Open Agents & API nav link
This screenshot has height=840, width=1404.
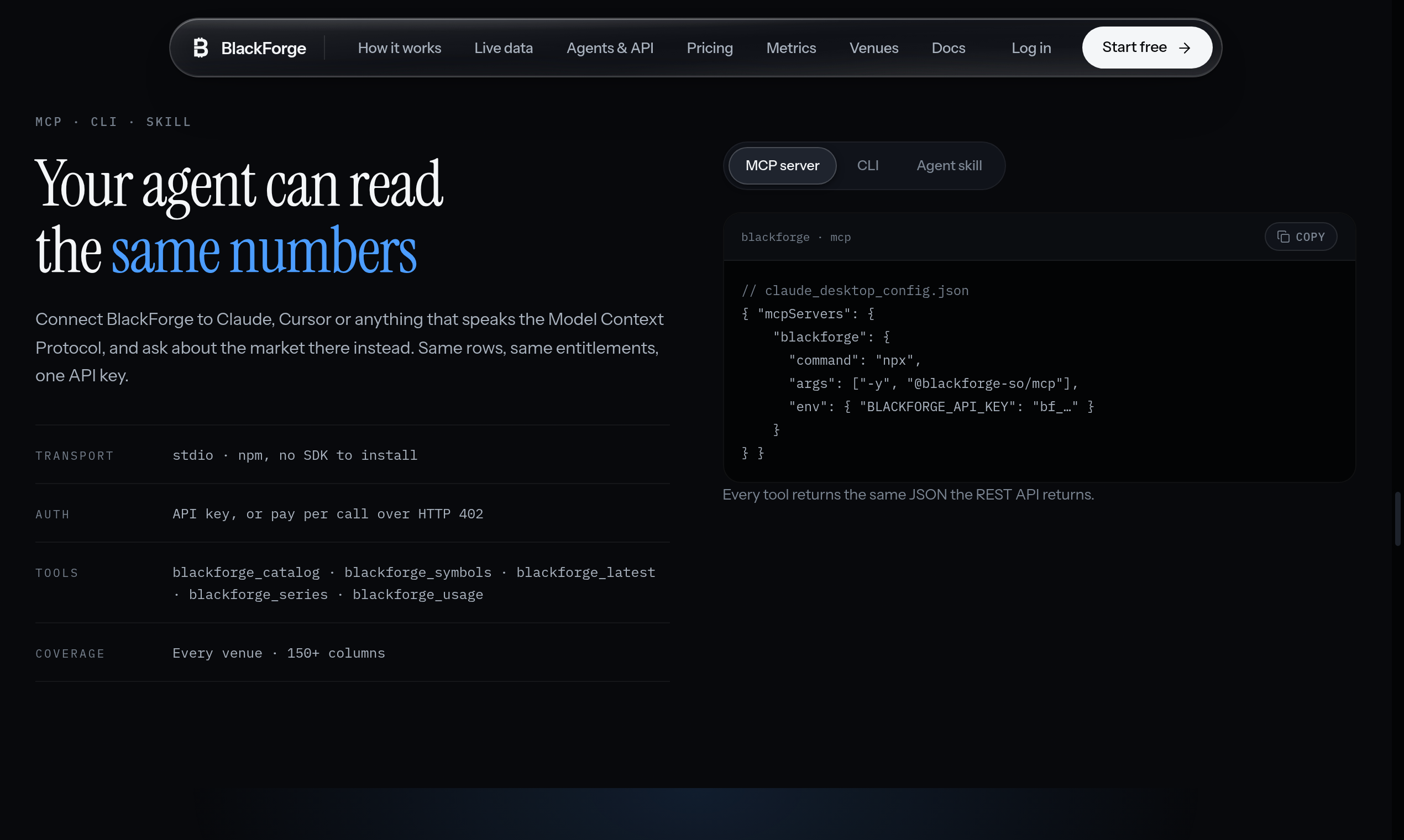(x=610, y=48)
